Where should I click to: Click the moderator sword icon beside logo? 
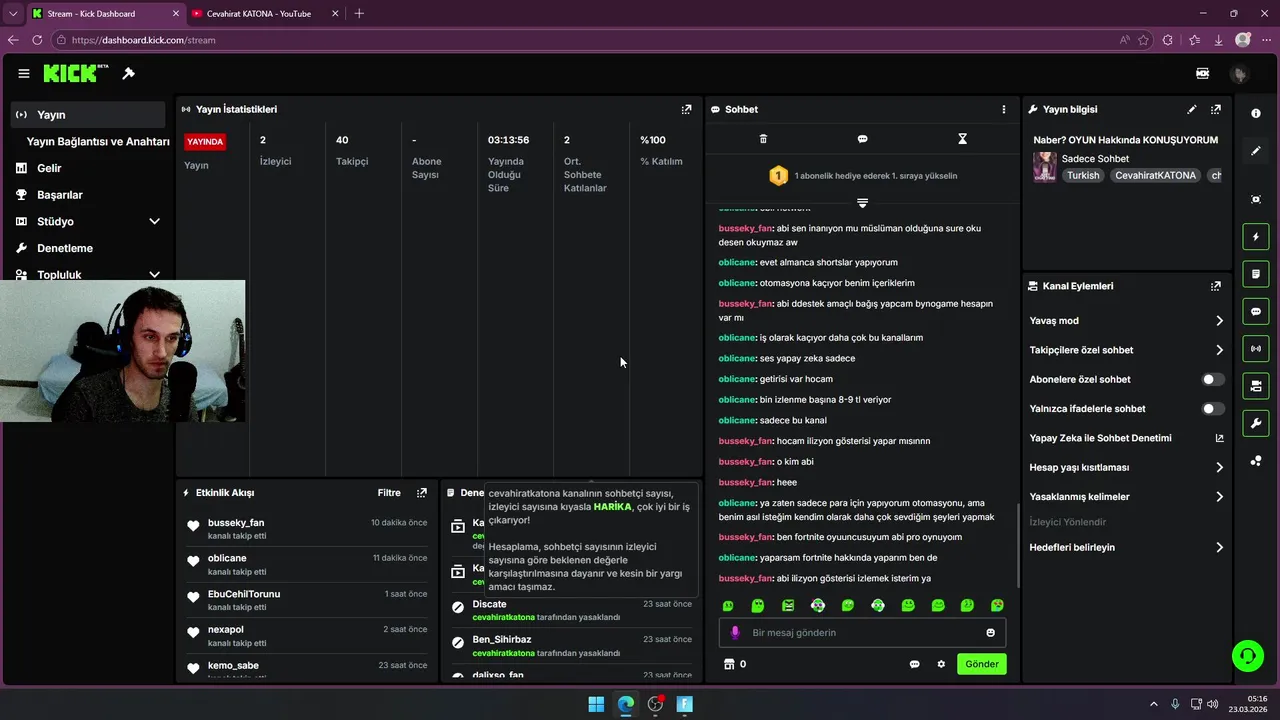(128, 73)
